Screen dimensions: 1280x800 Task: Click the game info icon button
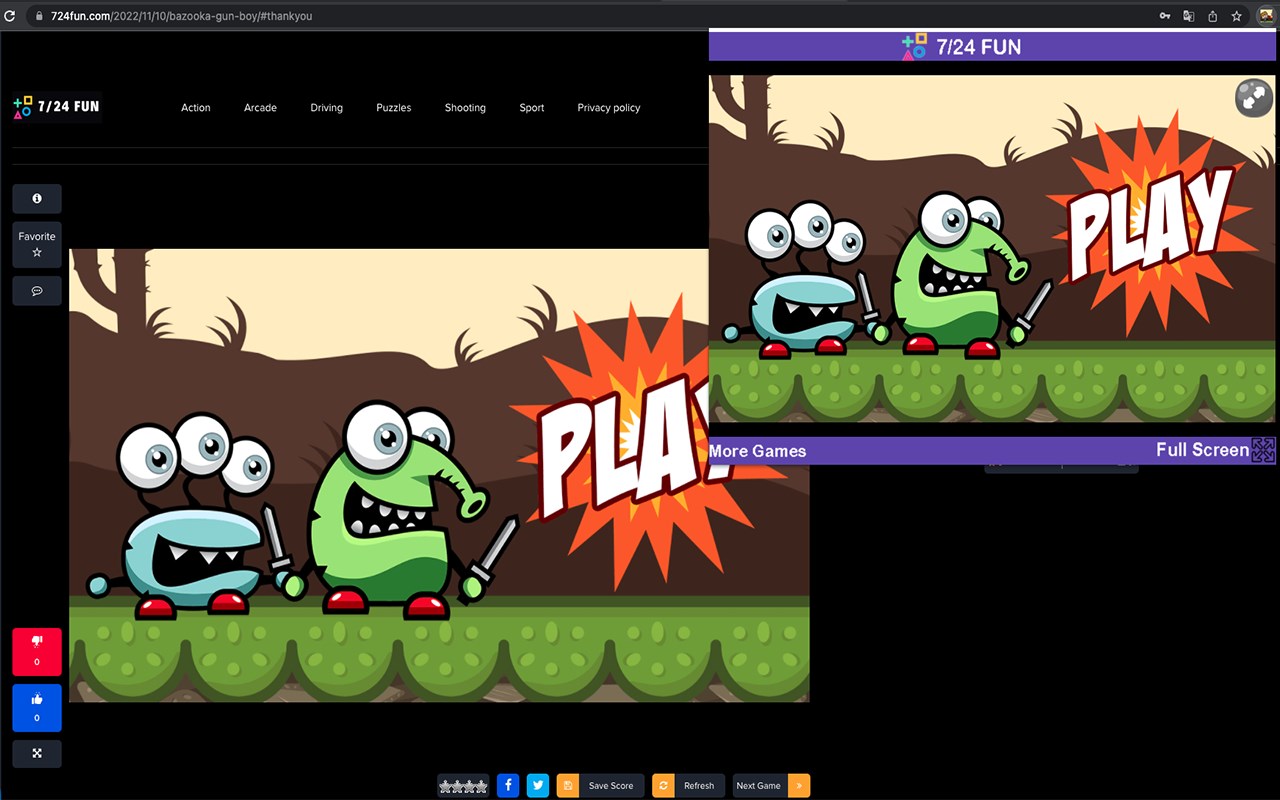click(37, 199)
